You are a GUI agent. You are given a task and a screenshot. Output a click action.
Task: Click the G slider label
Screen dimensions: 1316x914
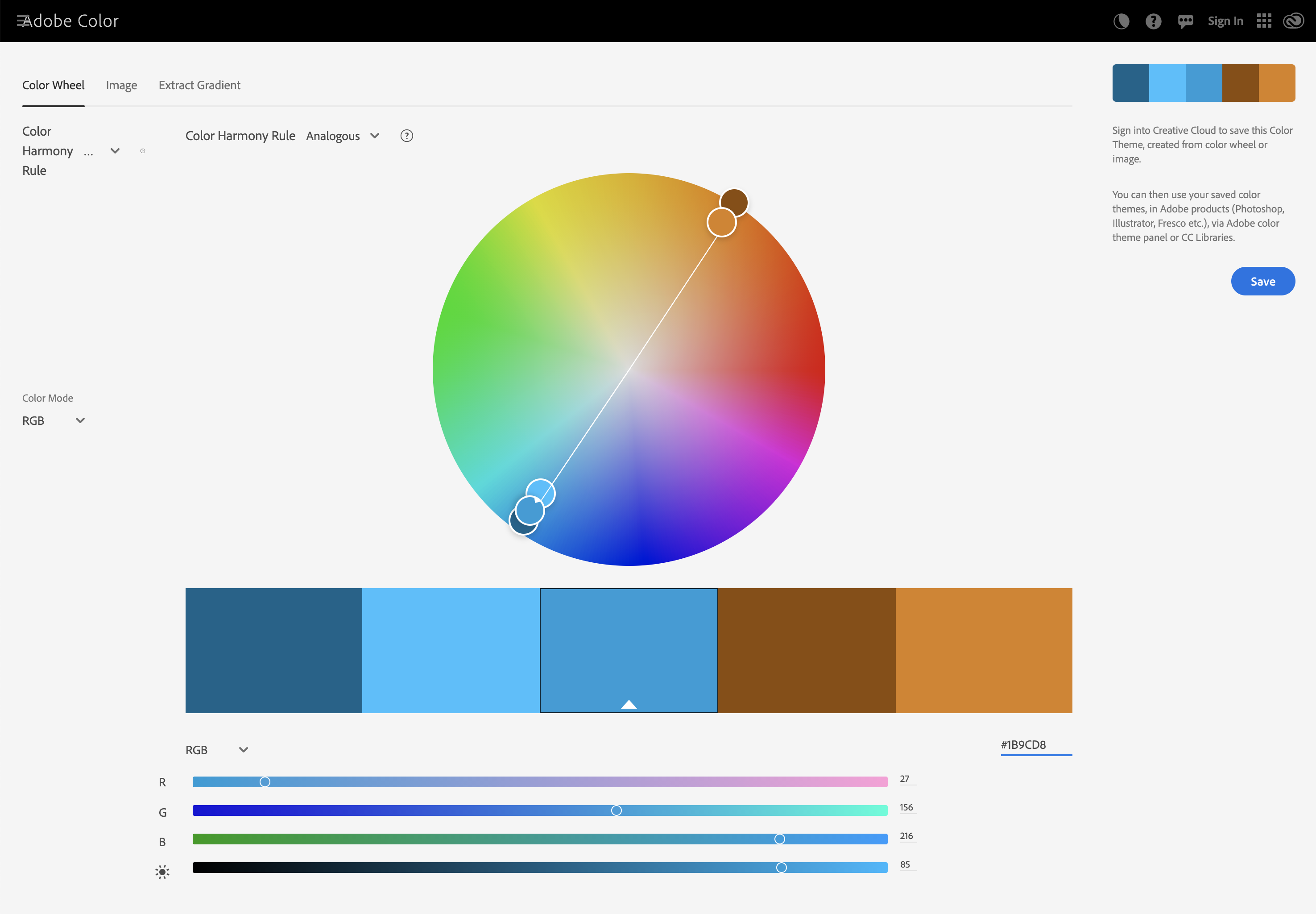[x=162, y=813]
